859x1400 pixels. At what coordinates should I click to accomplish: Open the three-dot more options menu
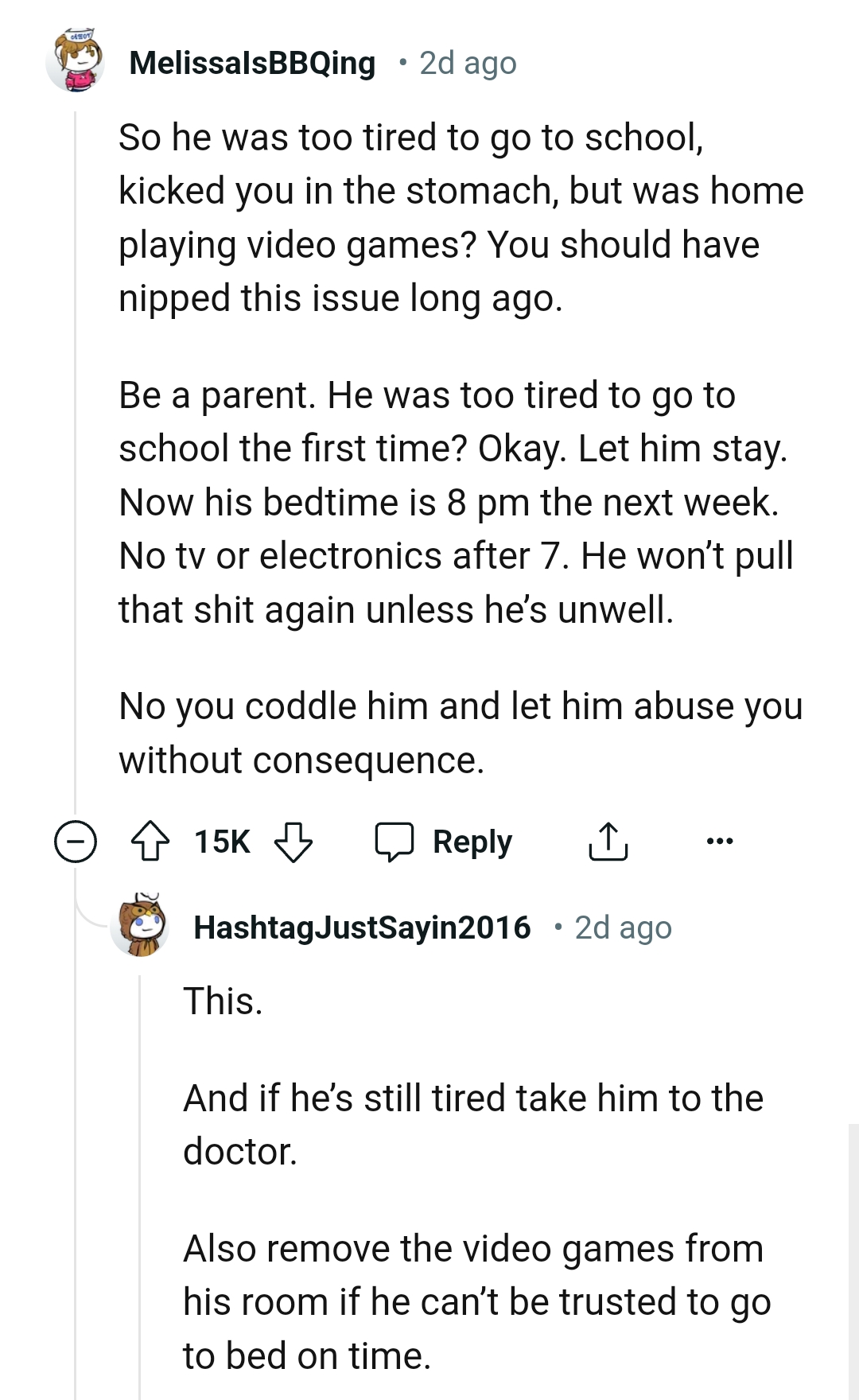click(720, 841)
